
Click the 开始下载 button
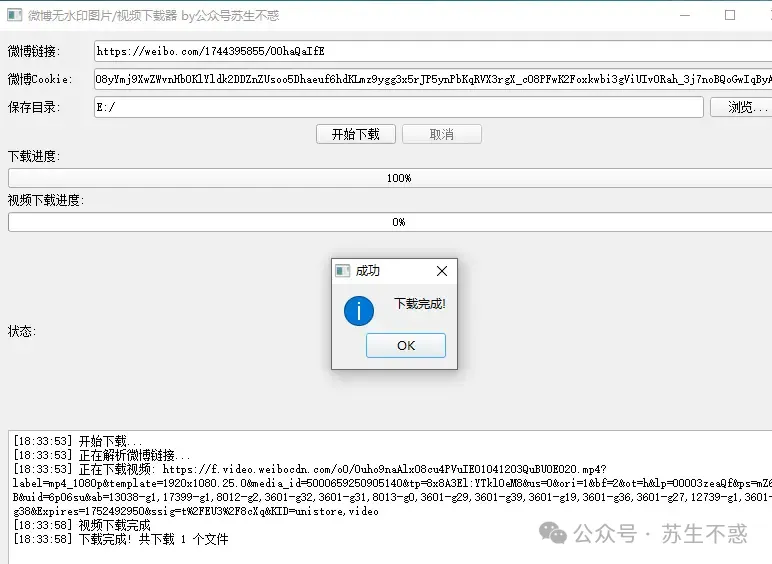pos(355,134)
